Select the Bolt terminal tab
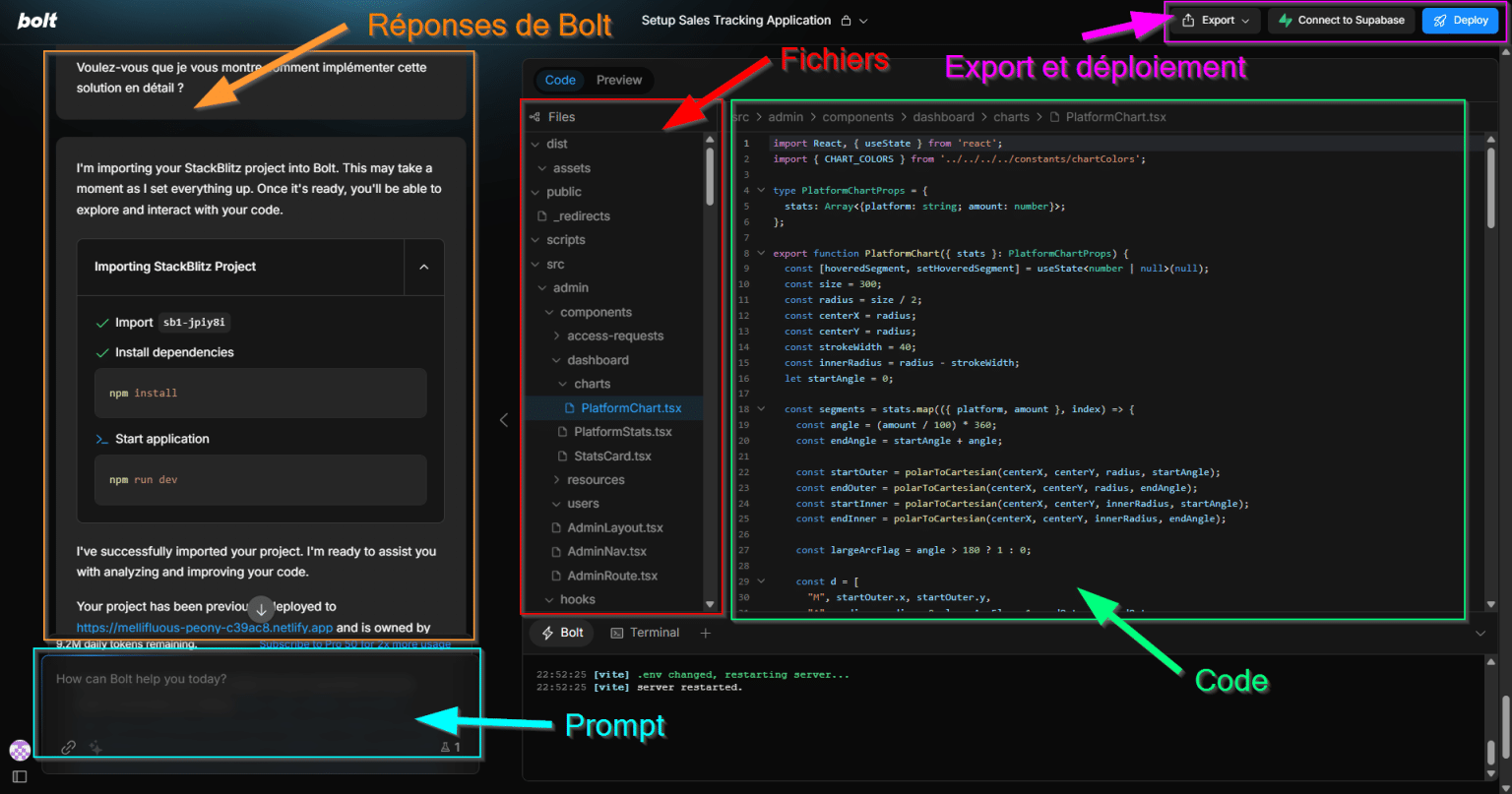Viewport: 1512px width, 794px height. click(x=563, y=633)
